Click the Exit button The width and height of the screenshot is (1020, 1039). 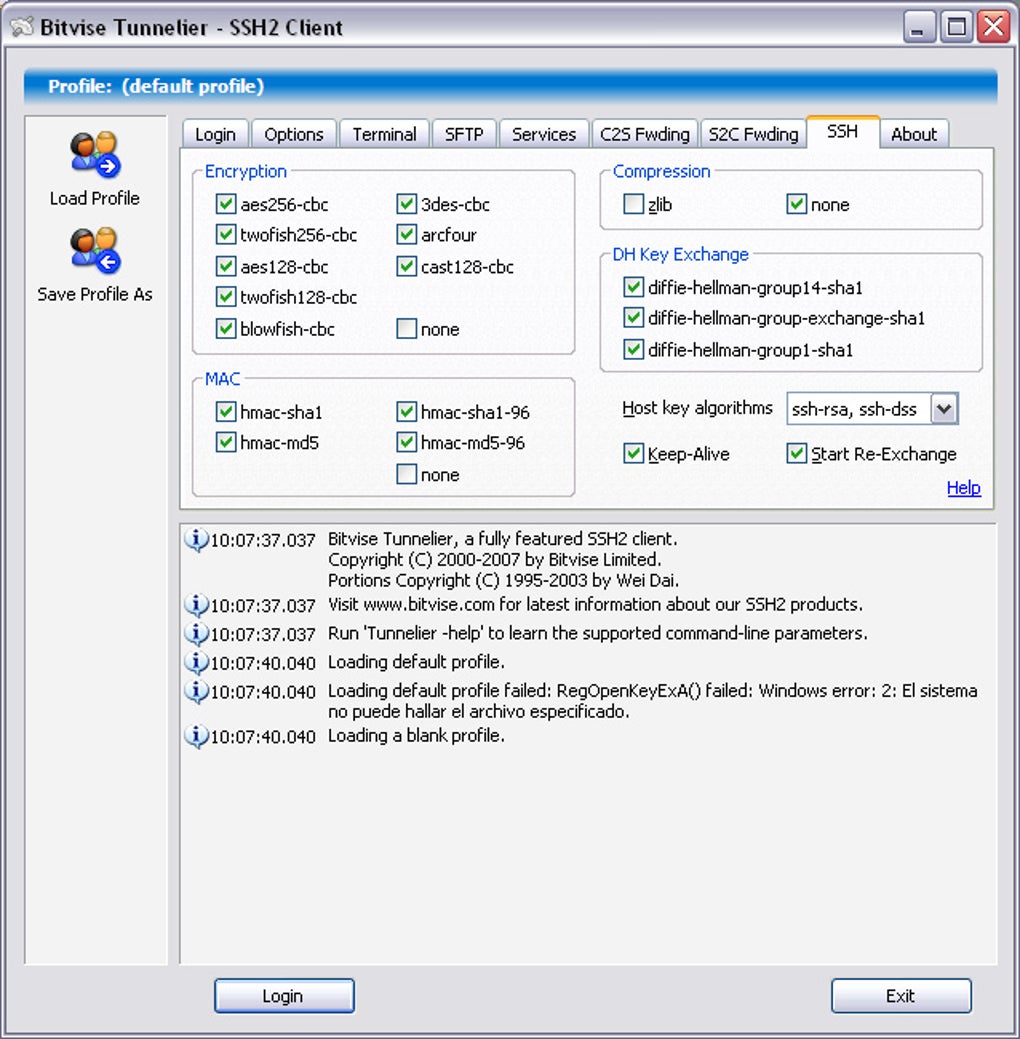click(901, 996)
